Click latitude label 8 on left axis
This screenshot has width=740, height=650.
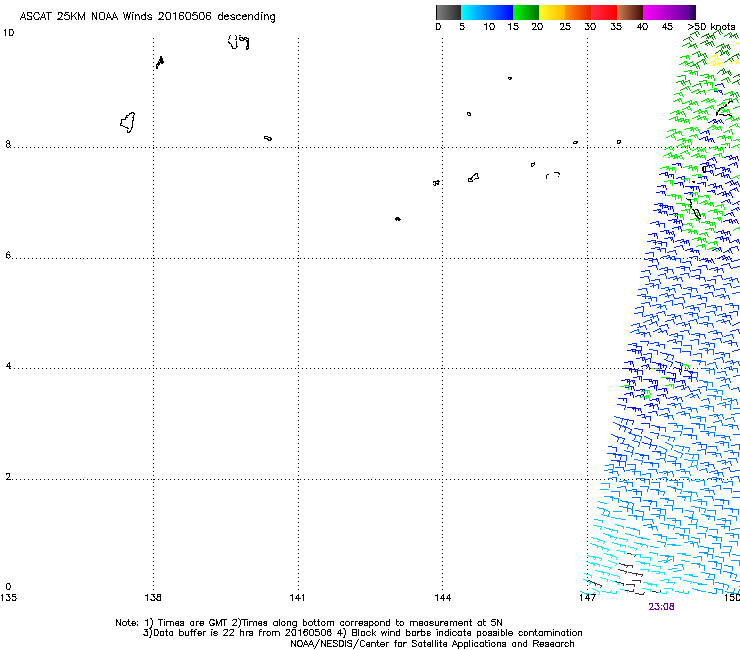coord(8,144)
